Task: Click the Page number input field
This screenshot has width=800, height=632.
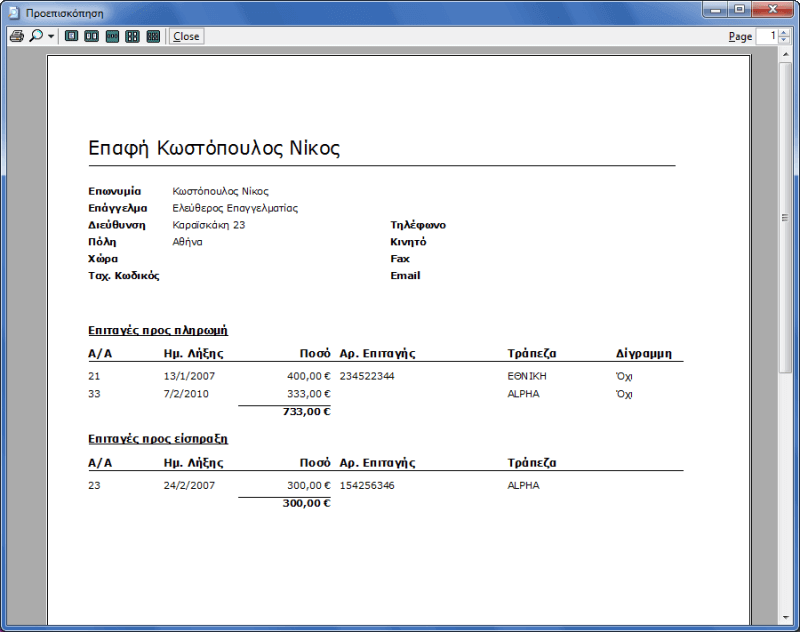Action: tap(766, 36)
